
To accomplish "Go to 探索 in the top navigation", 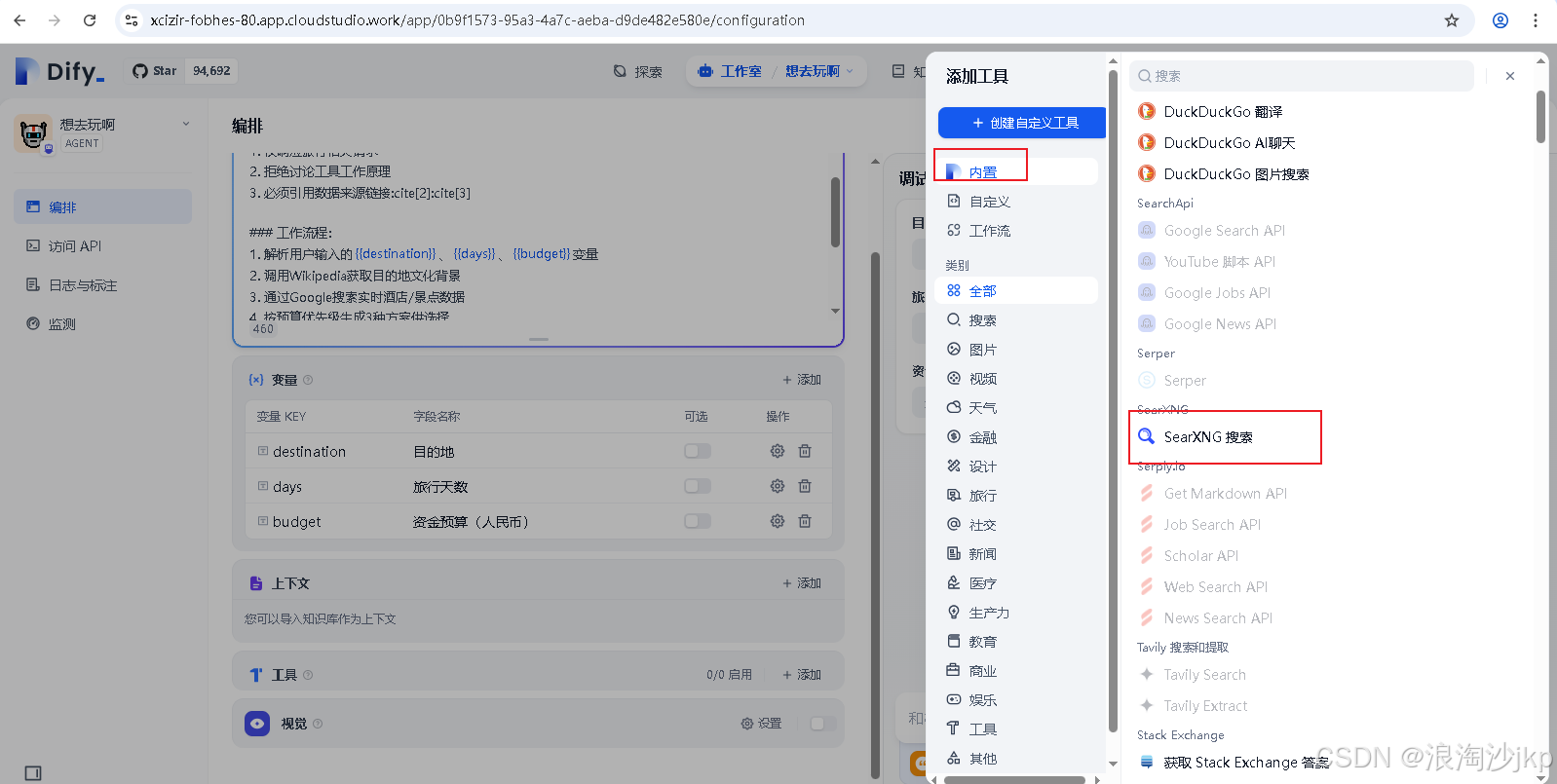I will [638, 71].
